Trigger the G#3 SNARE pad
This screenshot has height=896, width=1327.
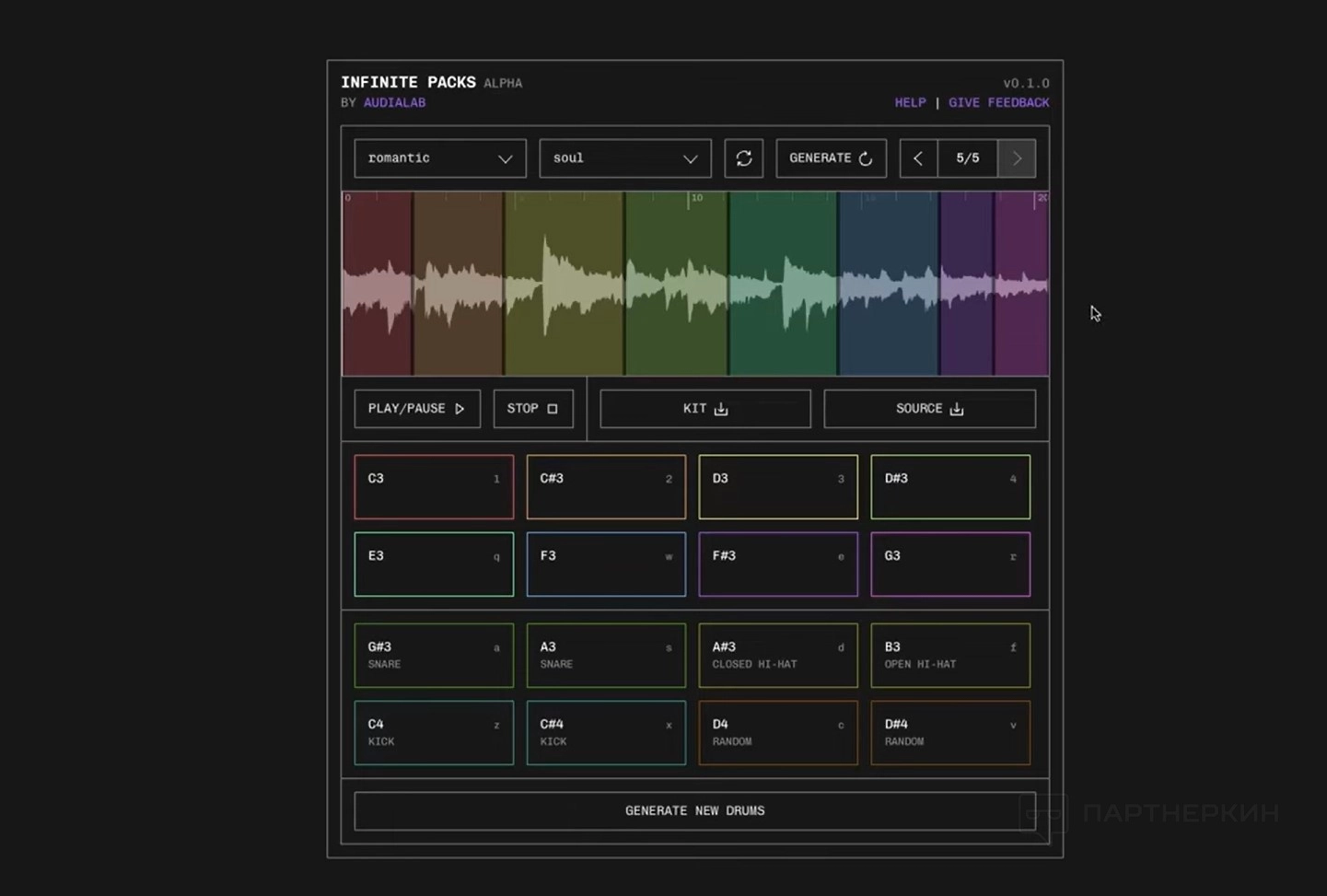click(x=434, y=656)
